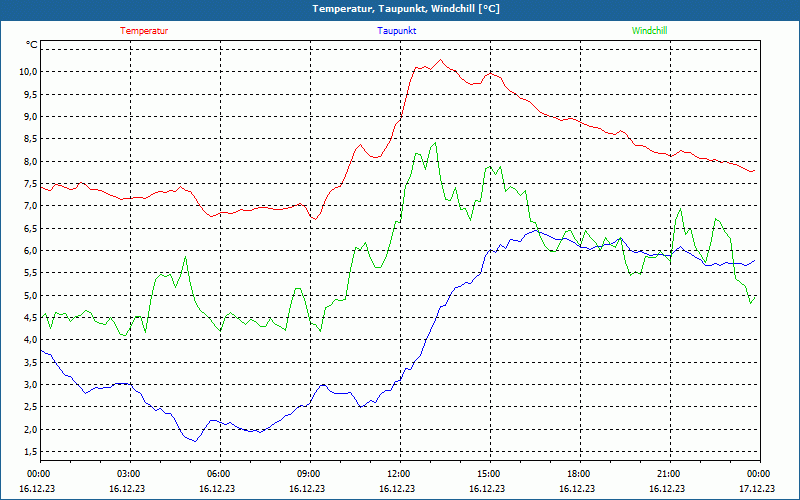This screenshot has width=800, height=500.
Task: Select the 21:00 time axis label
Action: pyautogui.click(x=669, y=474)
